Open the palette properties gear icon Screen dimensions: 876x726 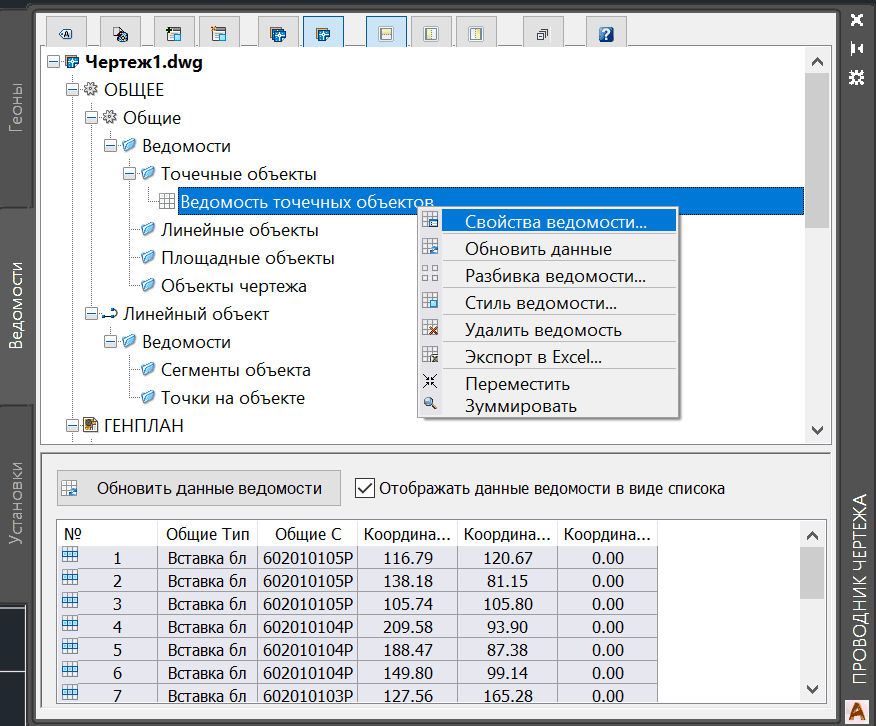pyautogui.click(x=856, y=77)
